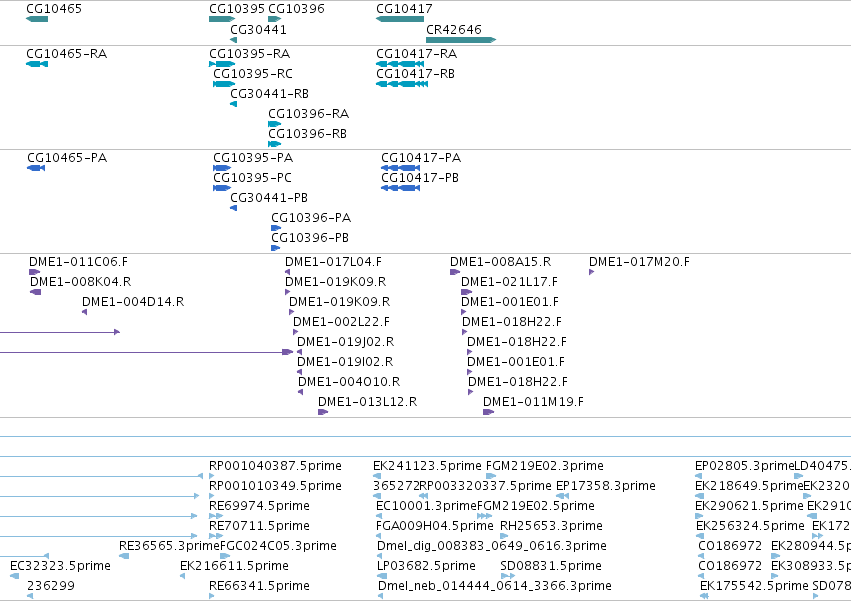Click EST label FGA009H04.5prime
The width and height of the screenshot is (851, 601).
[435, 526]
